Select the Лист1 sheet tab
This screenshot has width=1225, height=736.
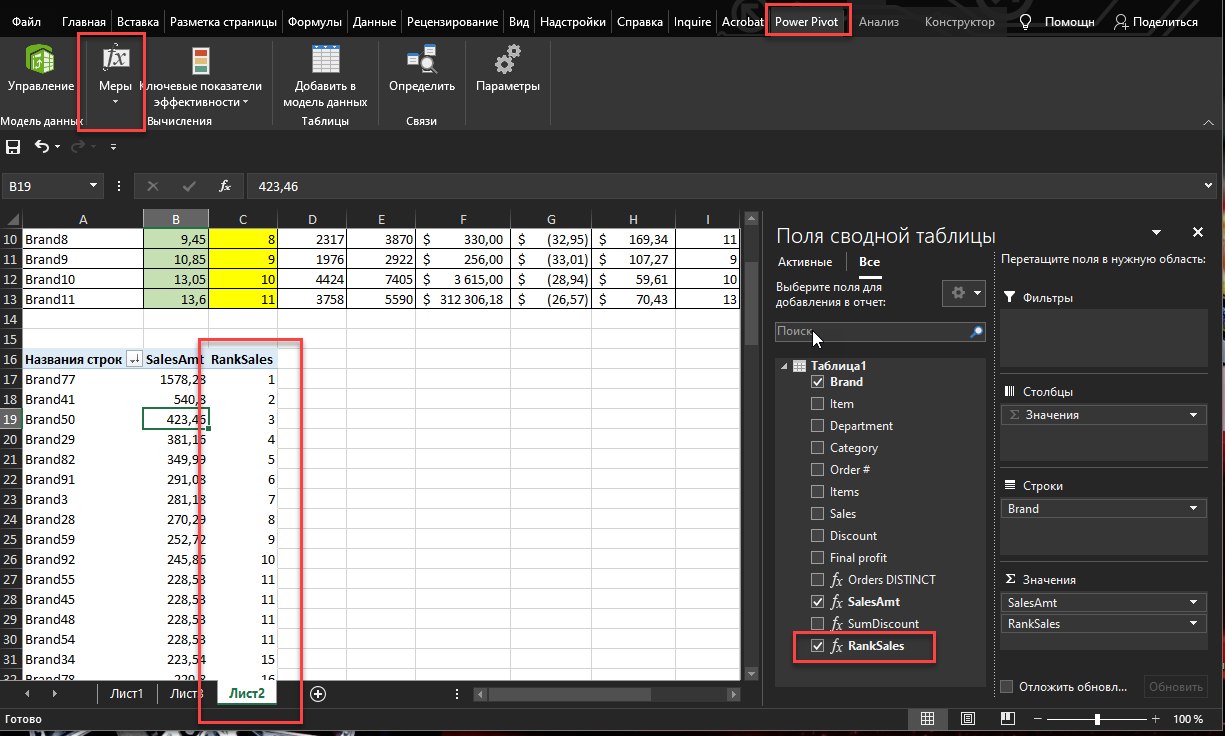pos(126,693)
